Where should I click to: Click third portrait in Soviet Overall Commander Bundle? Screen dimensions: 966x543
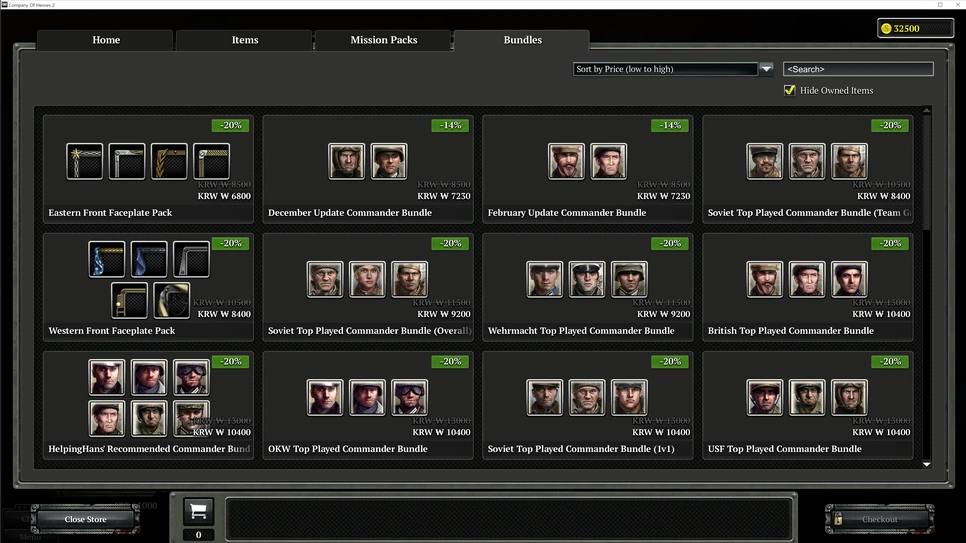point(409,279)
